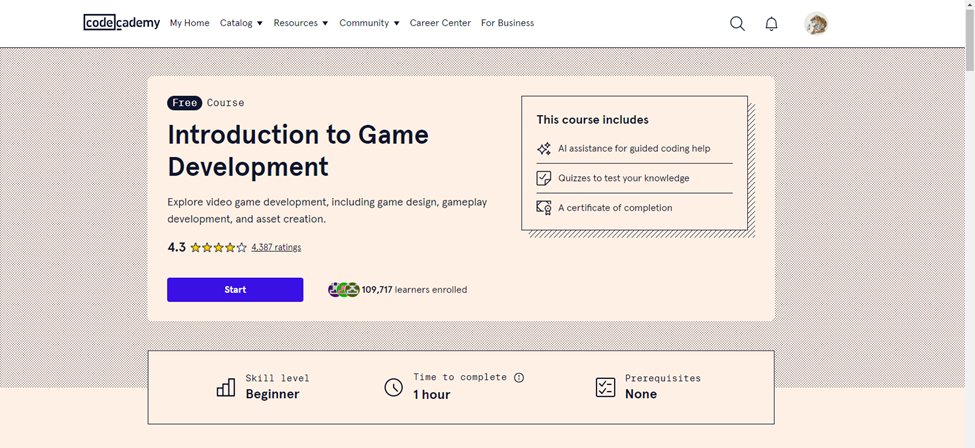Click the Beginner skill level value
Screen dimensions: 975x448
pos(272,394)
